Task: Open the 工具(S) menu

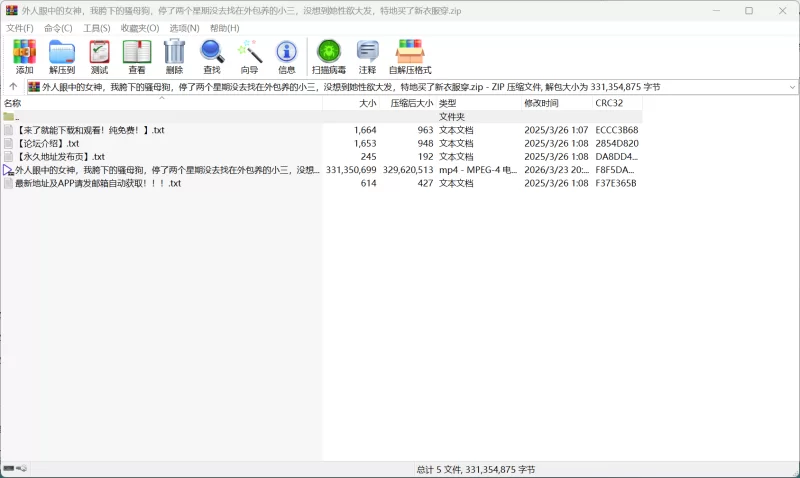Action: pos(97,28)
